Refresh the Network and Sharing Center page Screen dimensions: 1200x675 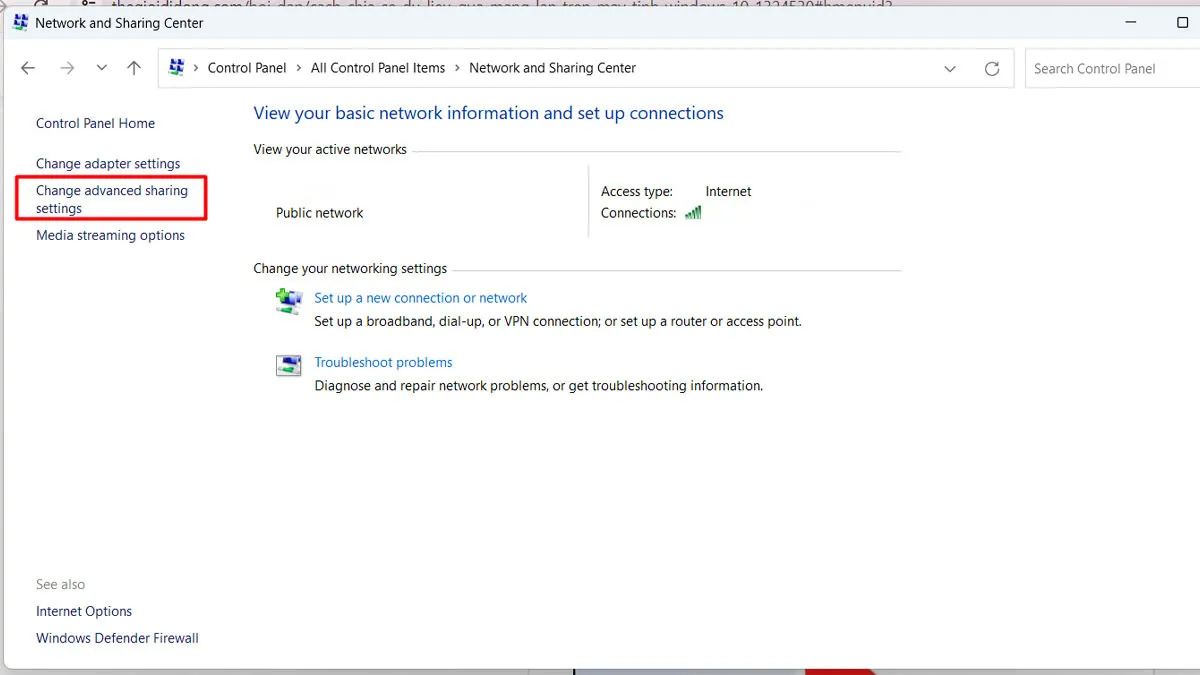tap(992, 68)
